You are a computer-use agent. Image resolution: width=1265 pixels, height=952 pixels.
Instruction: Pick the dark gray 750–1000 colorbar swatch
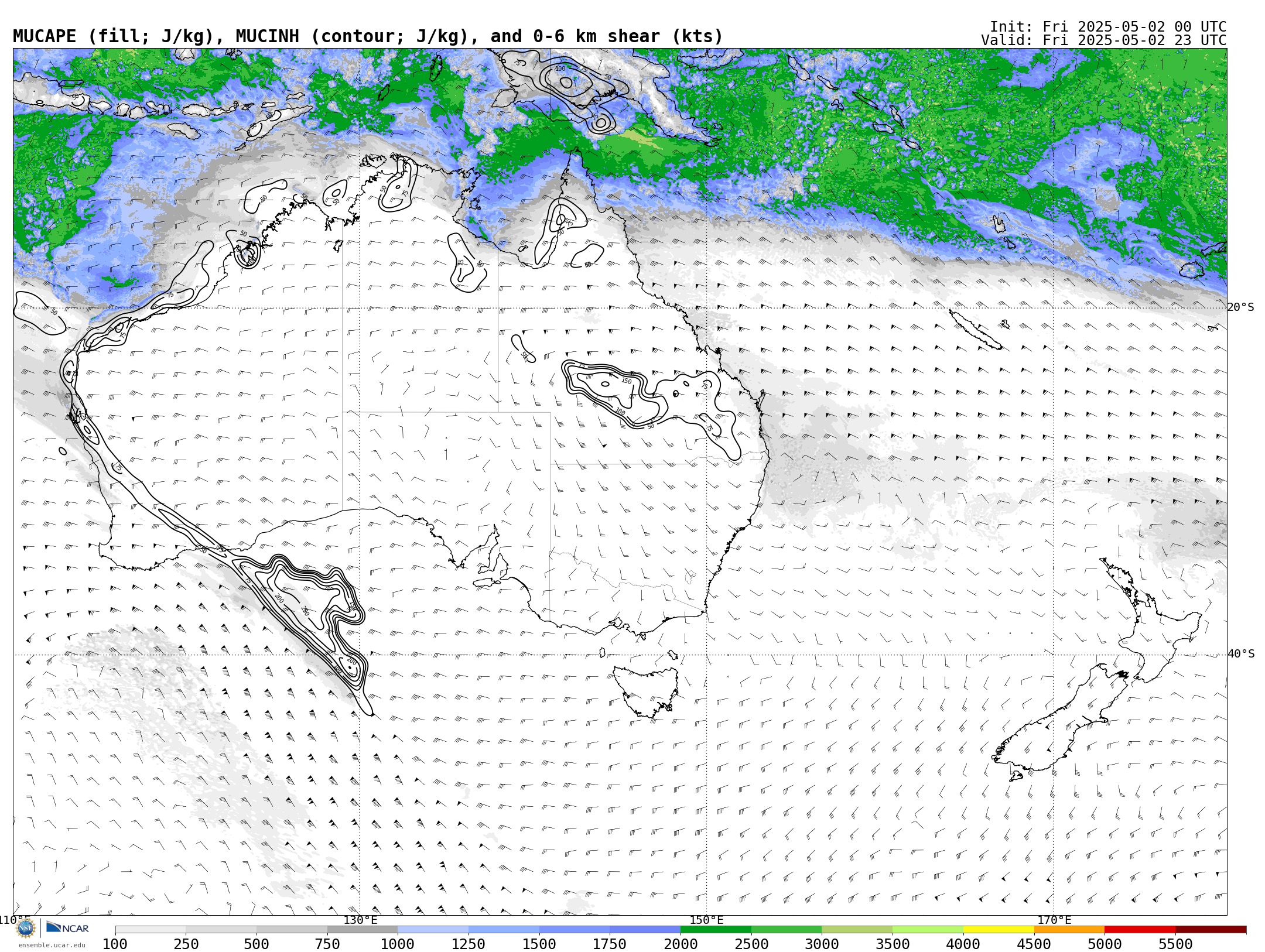coord(363,930)
